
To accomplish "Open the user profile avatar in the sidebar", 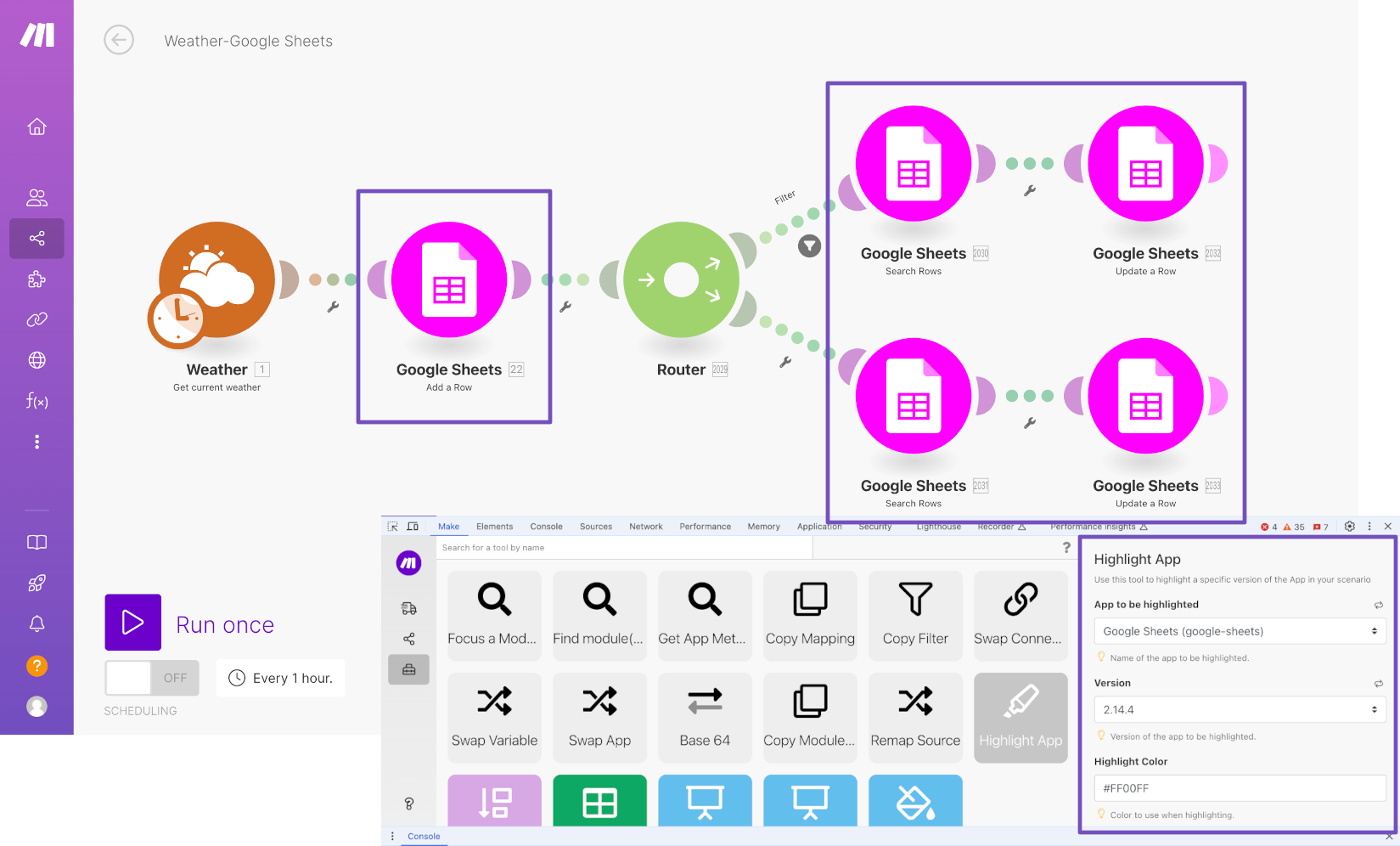I will 37,707.
